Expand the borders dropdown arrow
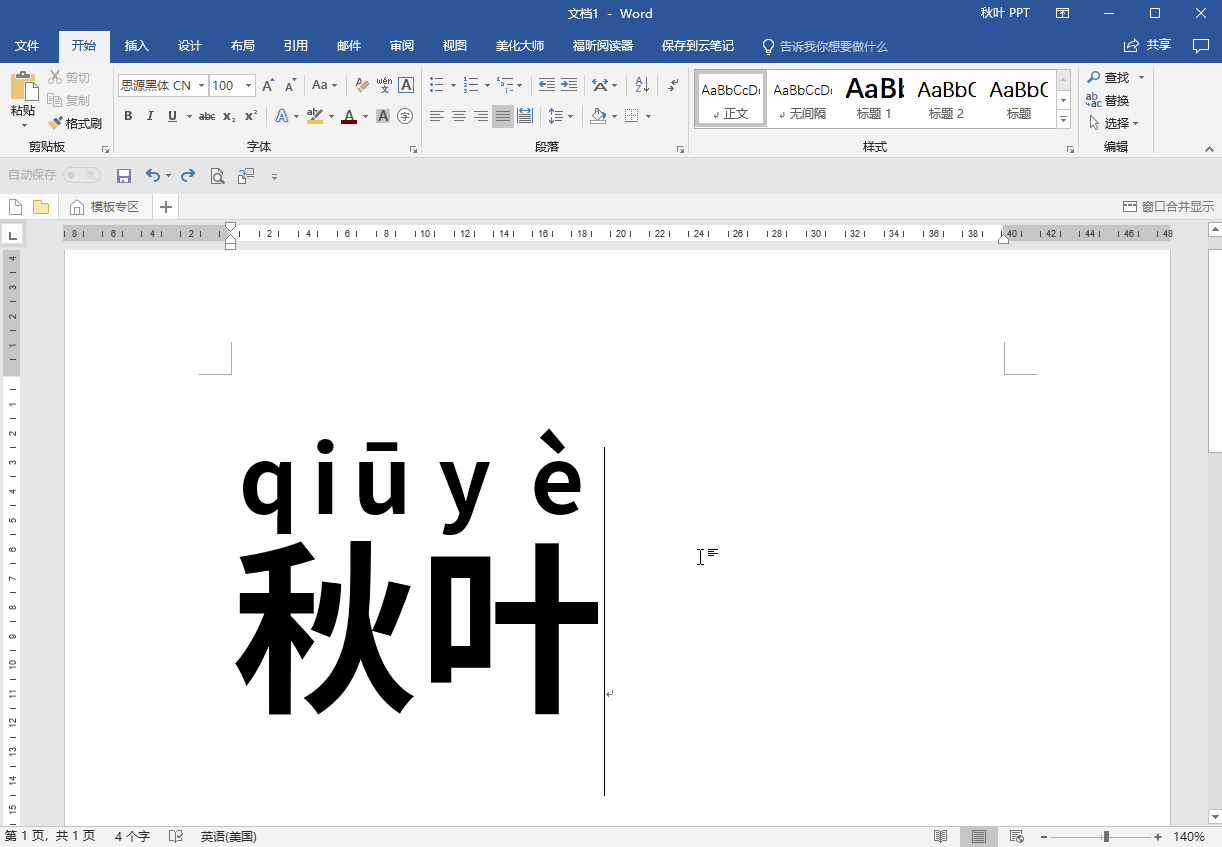Image resolution: width=1222 pixels, height=847 pixels. click(x=648, y=116)
